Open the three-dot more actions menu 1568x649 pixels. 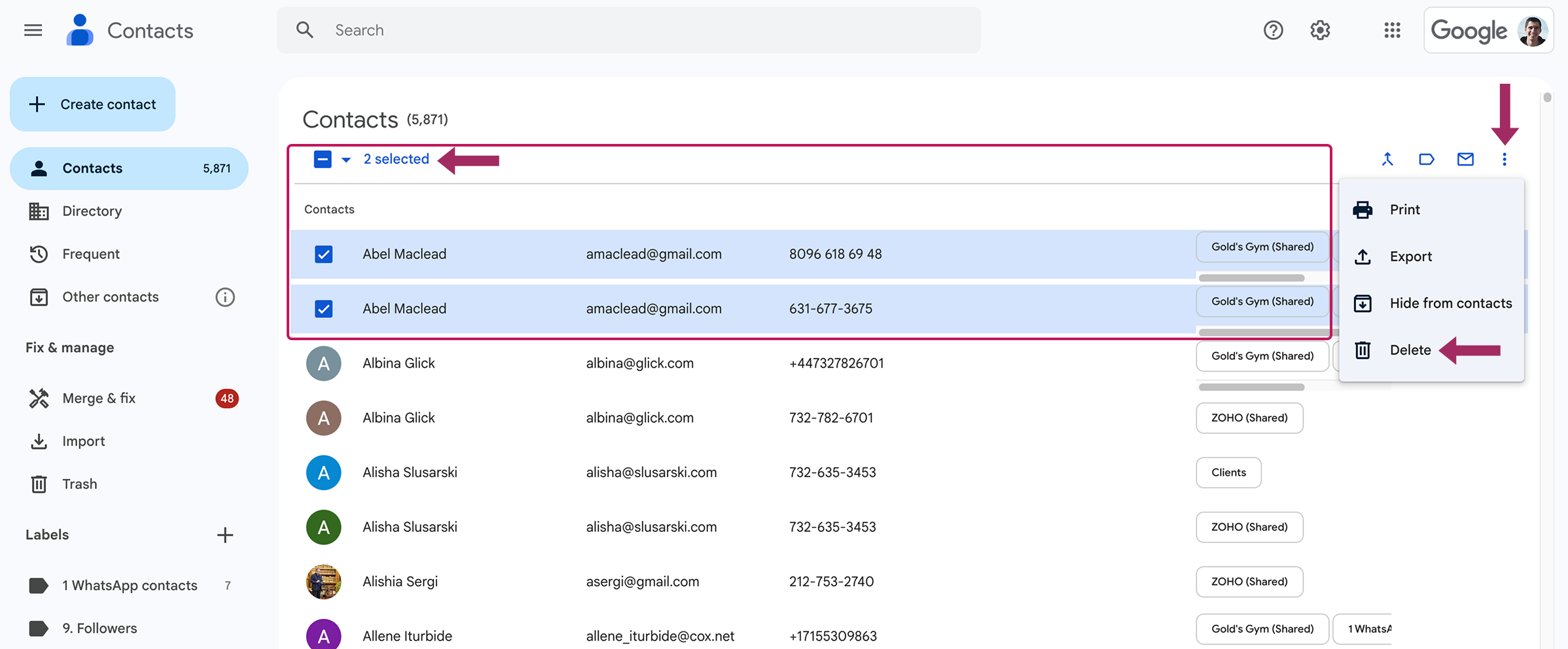click(1504, 159)
